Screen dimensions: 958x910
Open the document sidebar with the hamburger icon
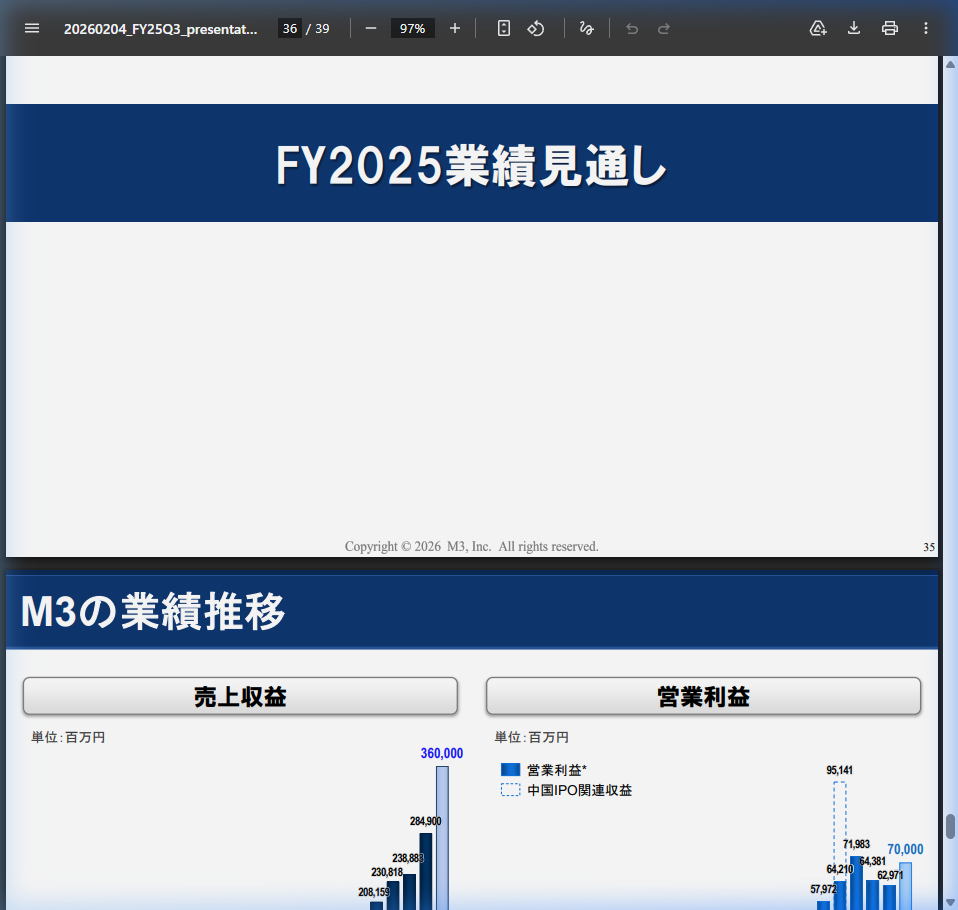point(32,28)
